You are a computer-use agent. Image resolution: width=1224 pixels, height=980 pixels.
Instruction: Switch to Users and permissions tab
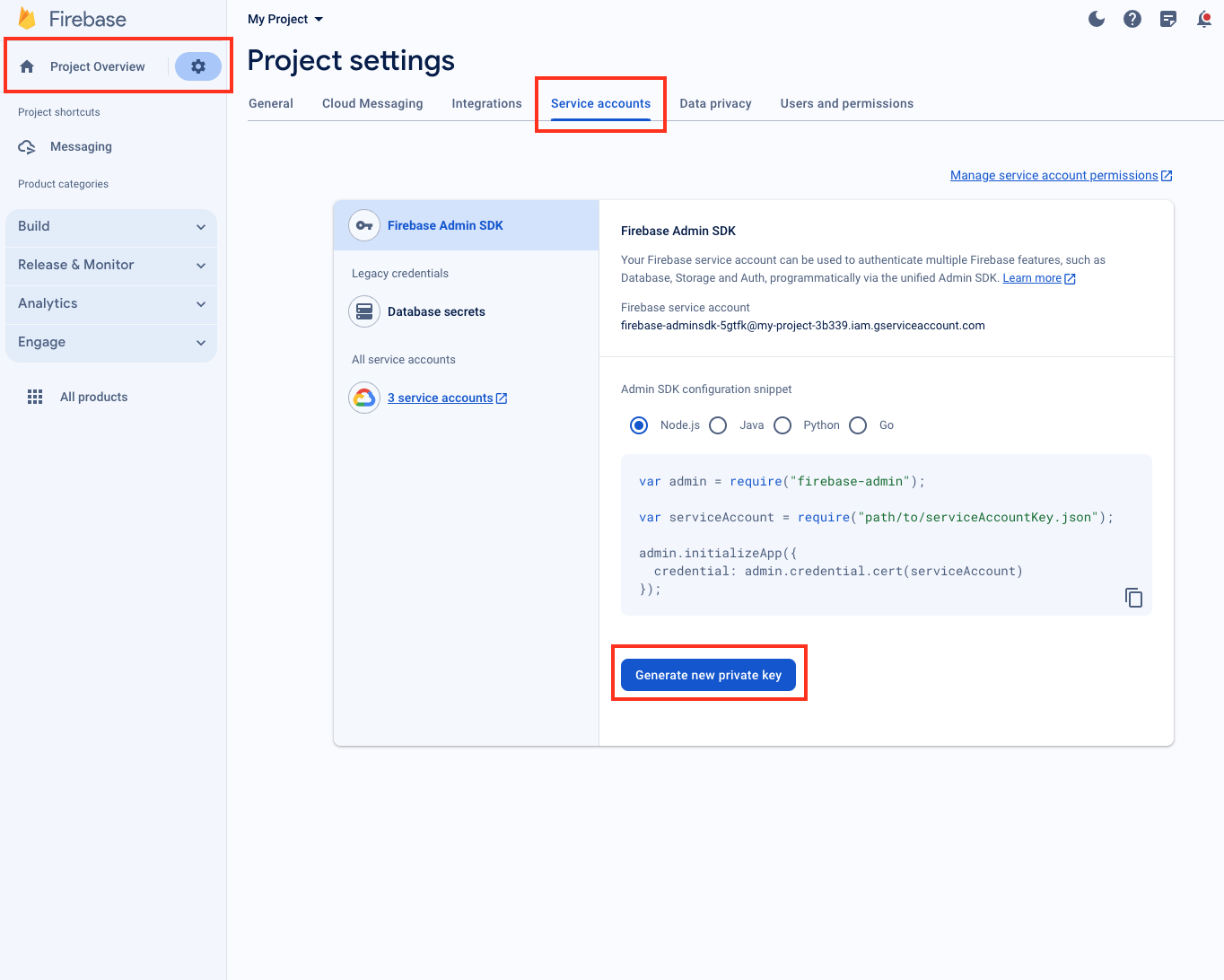pos(847,103)
